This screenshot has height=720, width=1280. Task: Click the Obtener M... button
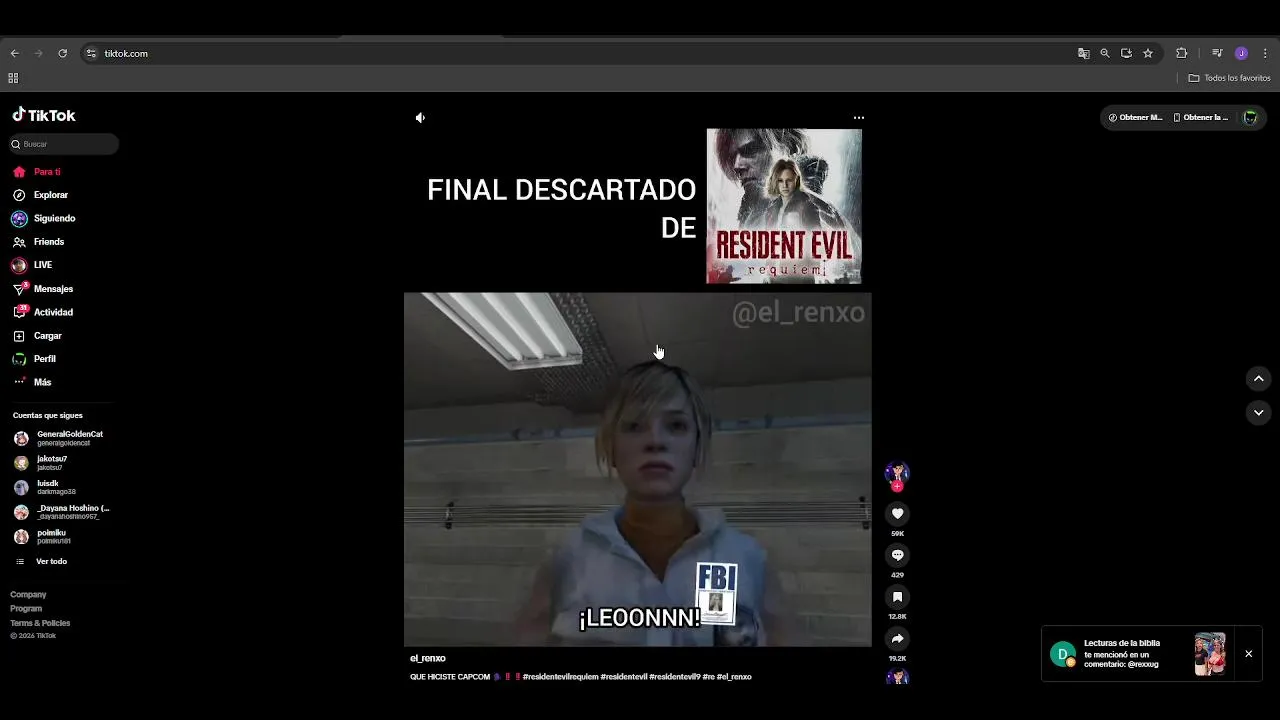(1135, 117)
